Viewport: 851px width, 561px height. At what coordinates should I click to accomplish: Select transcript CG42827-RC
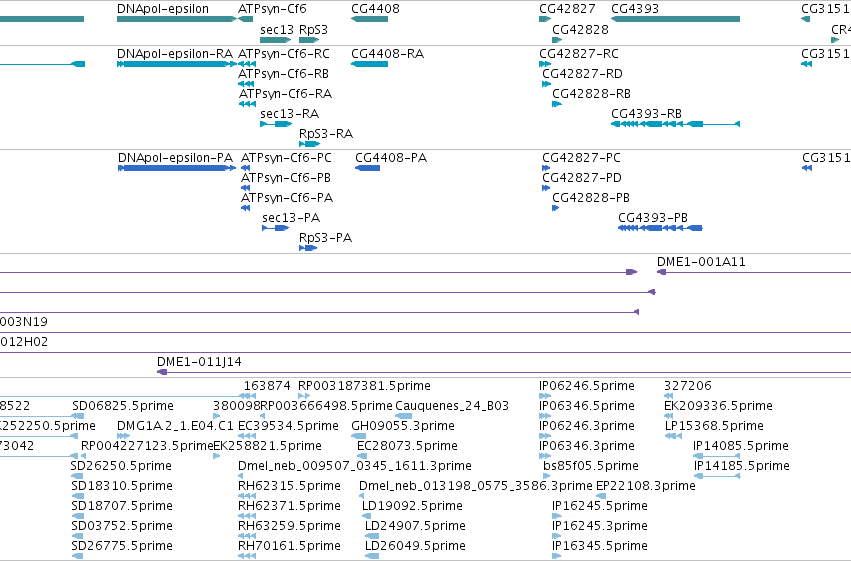tap(545, 64)
